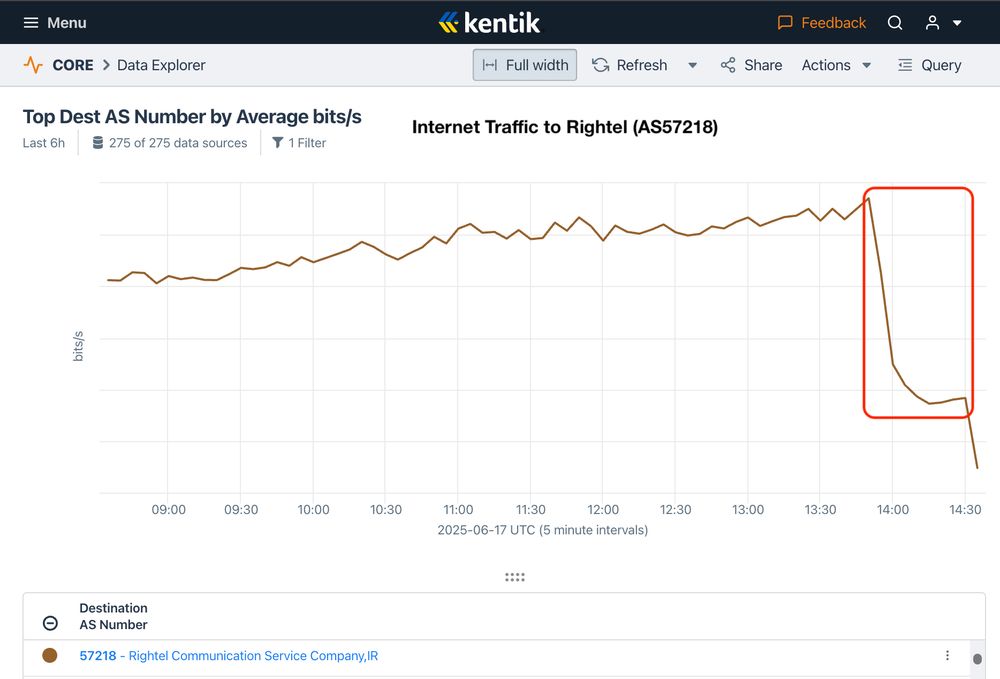This screenshot has width=1000, height=679.
Task: Click the CORE pulse icon
Action: pos(33,65)
